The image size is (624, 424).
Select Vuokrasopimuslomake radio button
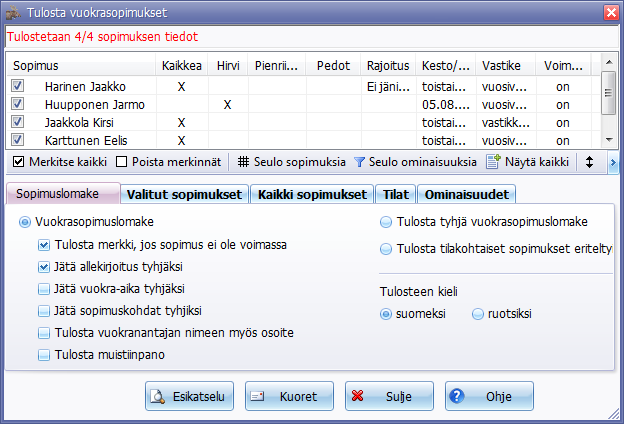coord(25,222)
